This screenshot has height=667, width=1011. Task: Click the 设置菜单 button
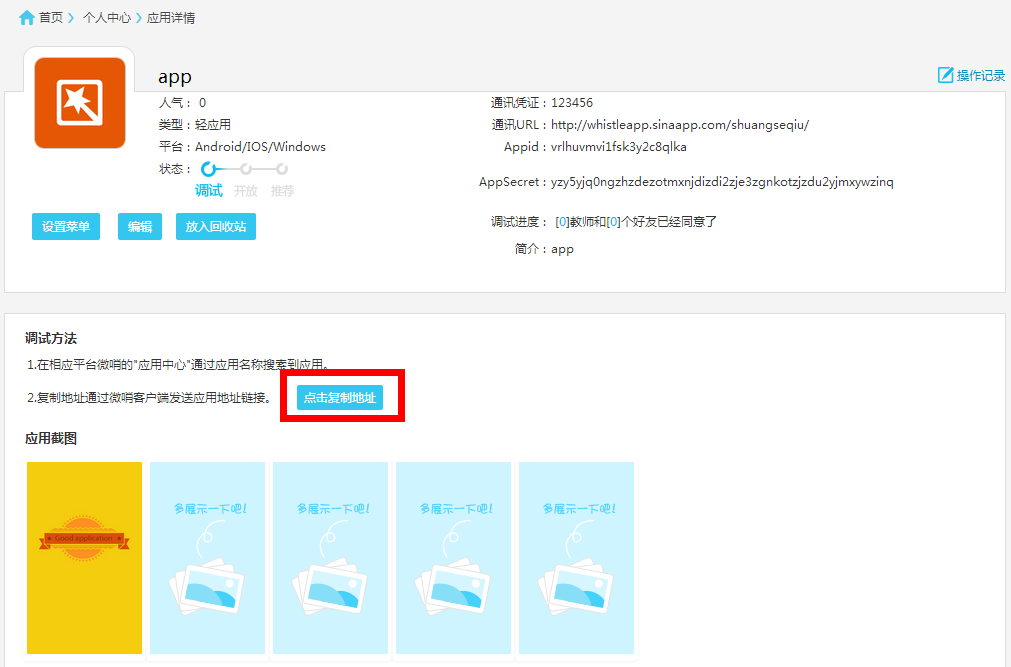66,227
